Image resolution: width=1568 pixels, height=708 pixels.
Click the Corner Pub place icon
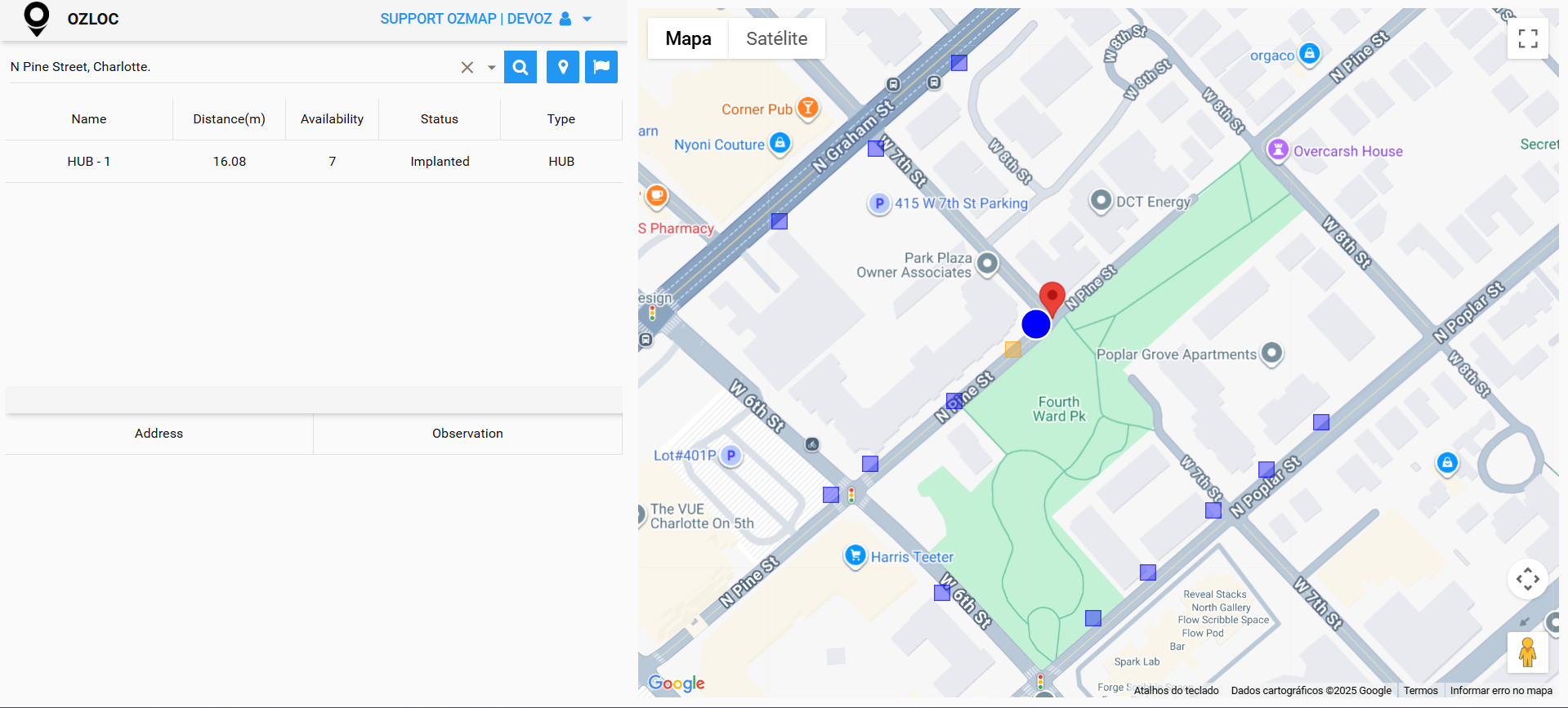[808, 107]
